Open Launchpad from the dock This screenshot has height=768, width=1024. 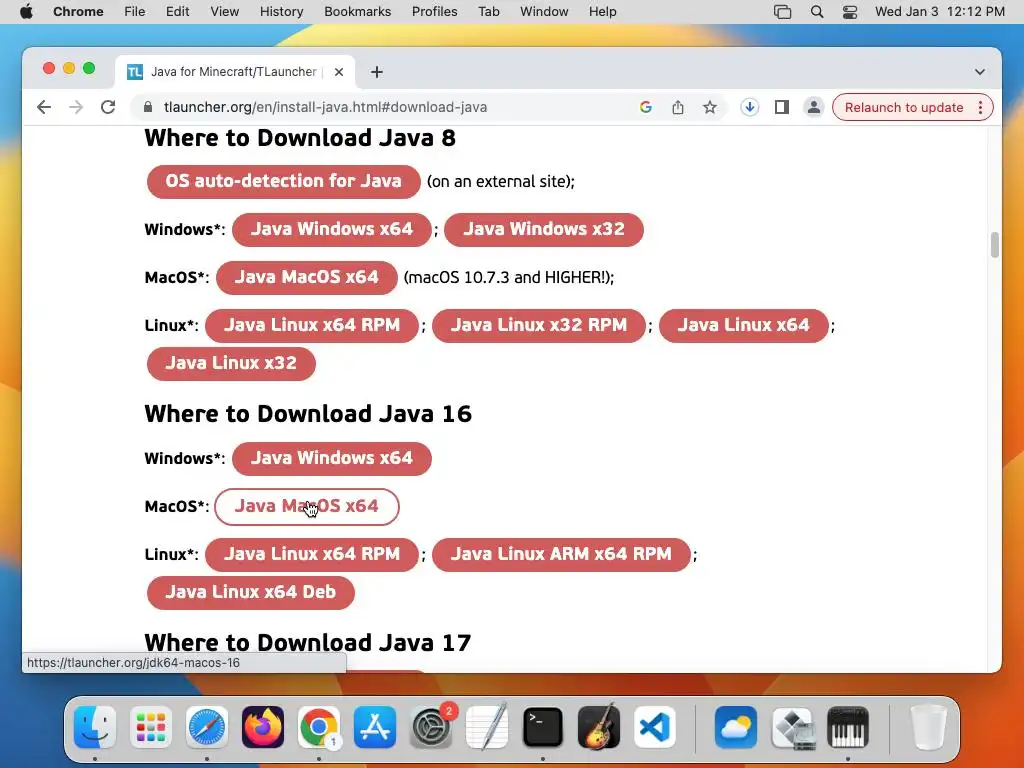click(x=151, y=727)
